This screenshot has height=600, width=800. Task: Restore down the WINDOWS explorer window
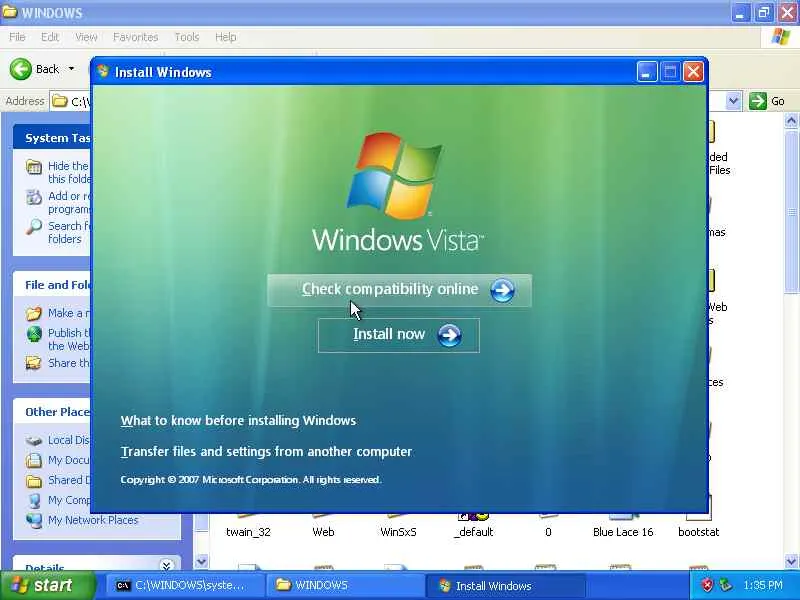tap(764, 13)
